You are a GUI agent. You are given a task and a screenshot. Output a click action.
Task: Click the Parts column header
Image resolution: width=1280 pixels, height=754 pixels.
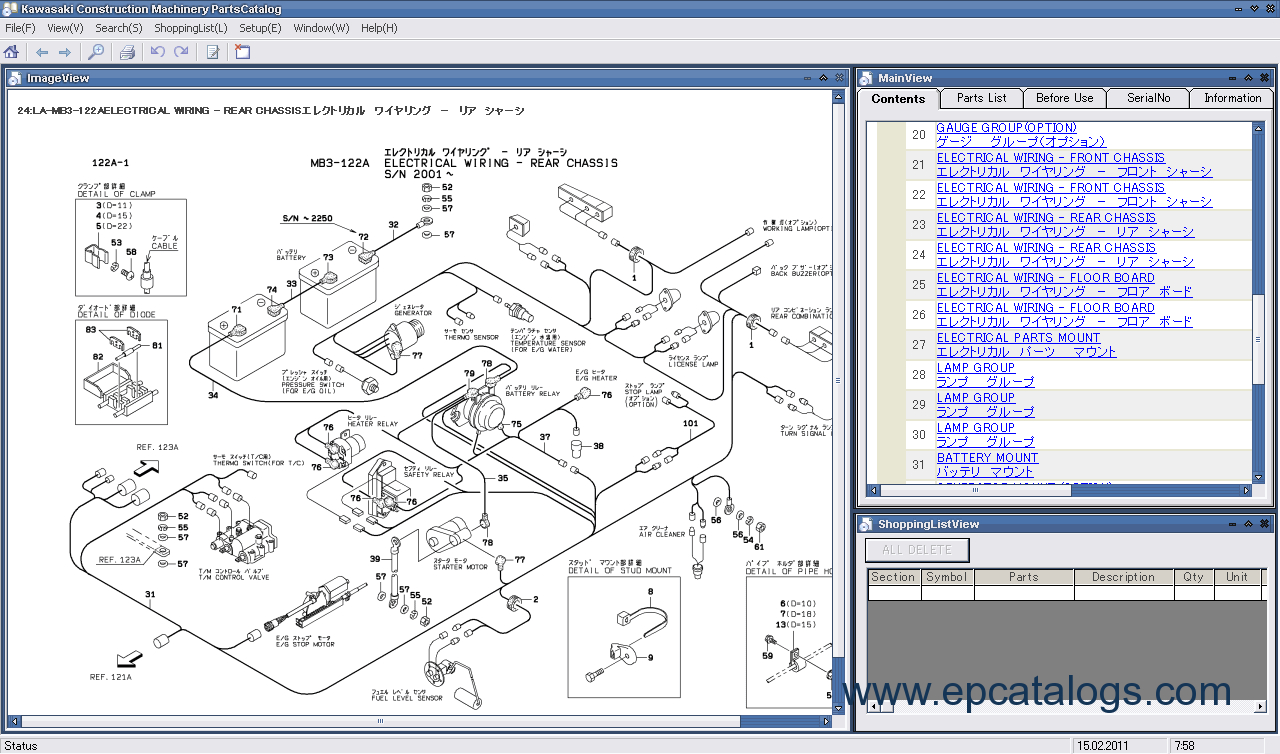[x=1024, y=577]
